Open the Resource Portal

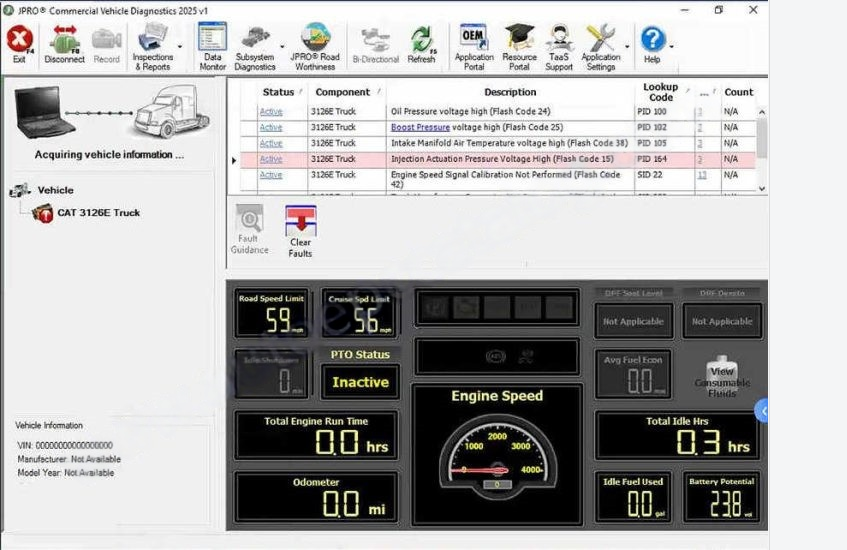[x=519, y=47]
